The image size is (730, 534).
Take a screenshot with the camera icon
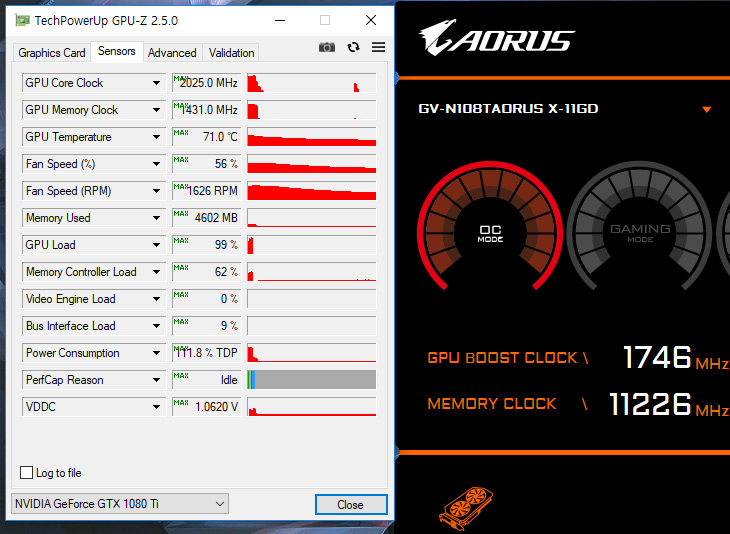click(327, 47)
